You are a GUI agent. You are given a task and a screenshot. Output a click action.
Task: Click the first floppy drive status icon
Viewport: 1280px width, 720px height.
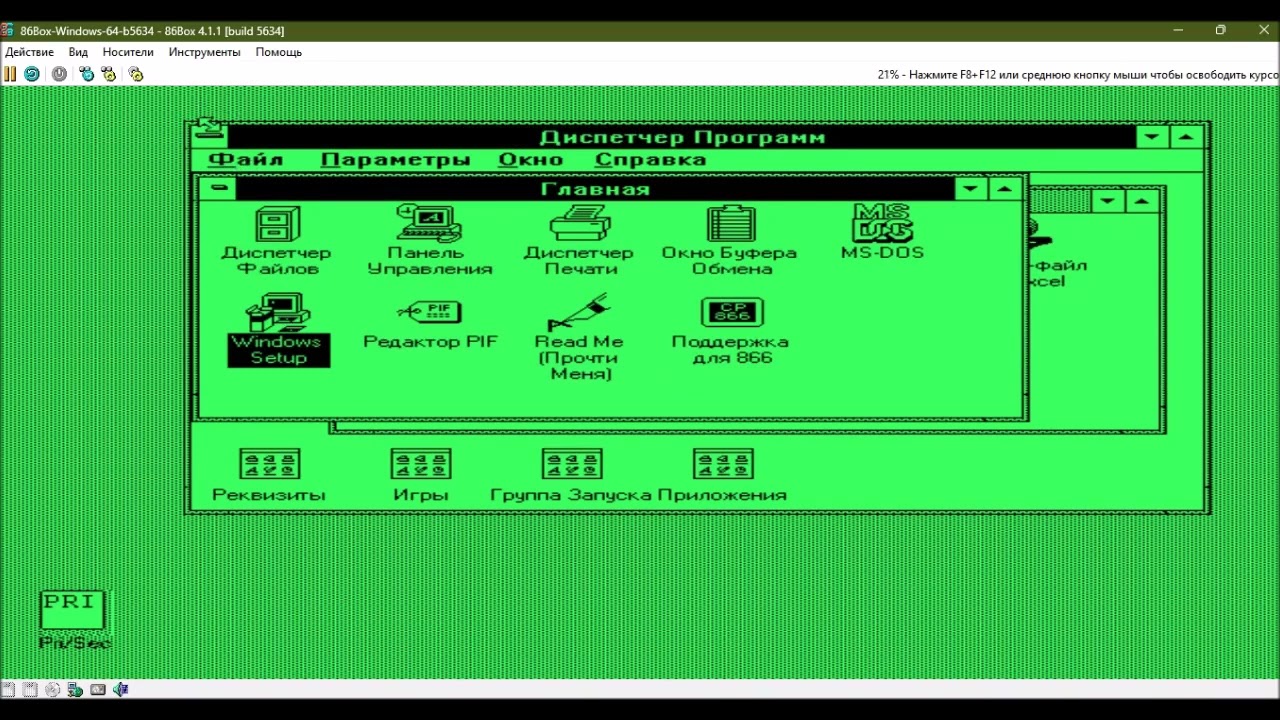click(9, 689)
